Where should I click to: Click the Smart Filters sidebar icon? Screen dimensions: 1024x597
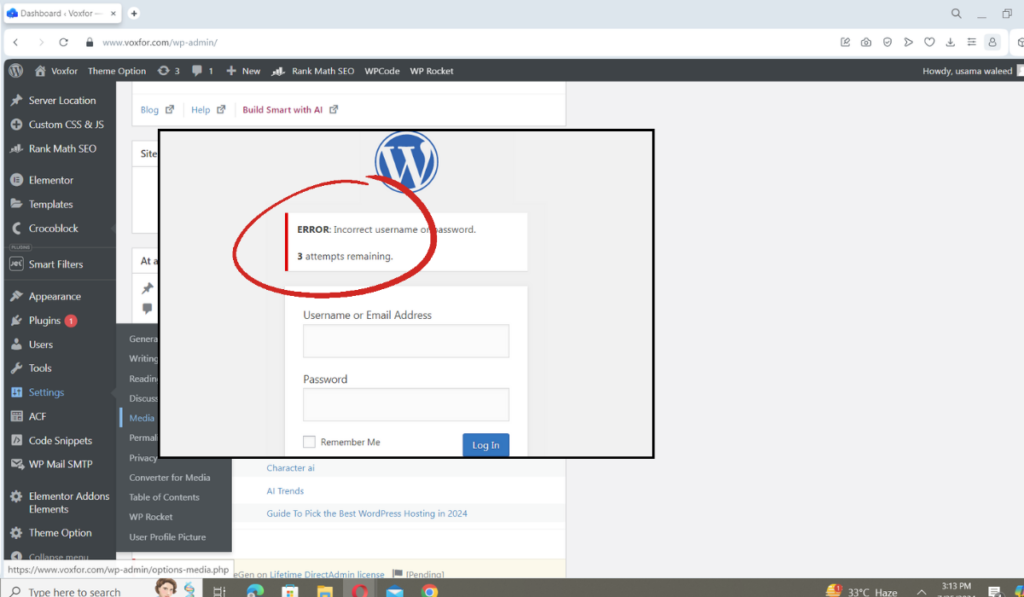(x=14, y=263)
